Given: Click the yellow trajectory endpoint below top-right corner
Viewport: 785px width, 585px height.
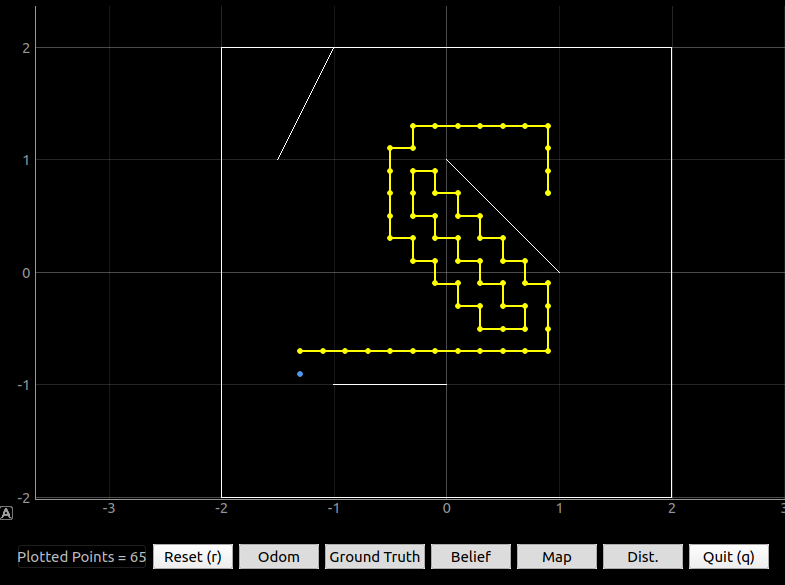Looking at the screenshot, I should pos(548,193).
